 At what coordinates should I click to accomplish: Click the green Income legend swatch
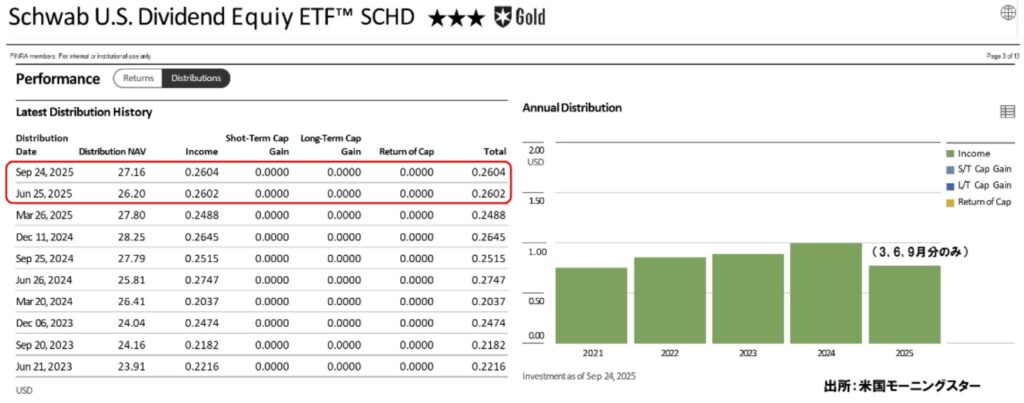pos(949,153)
